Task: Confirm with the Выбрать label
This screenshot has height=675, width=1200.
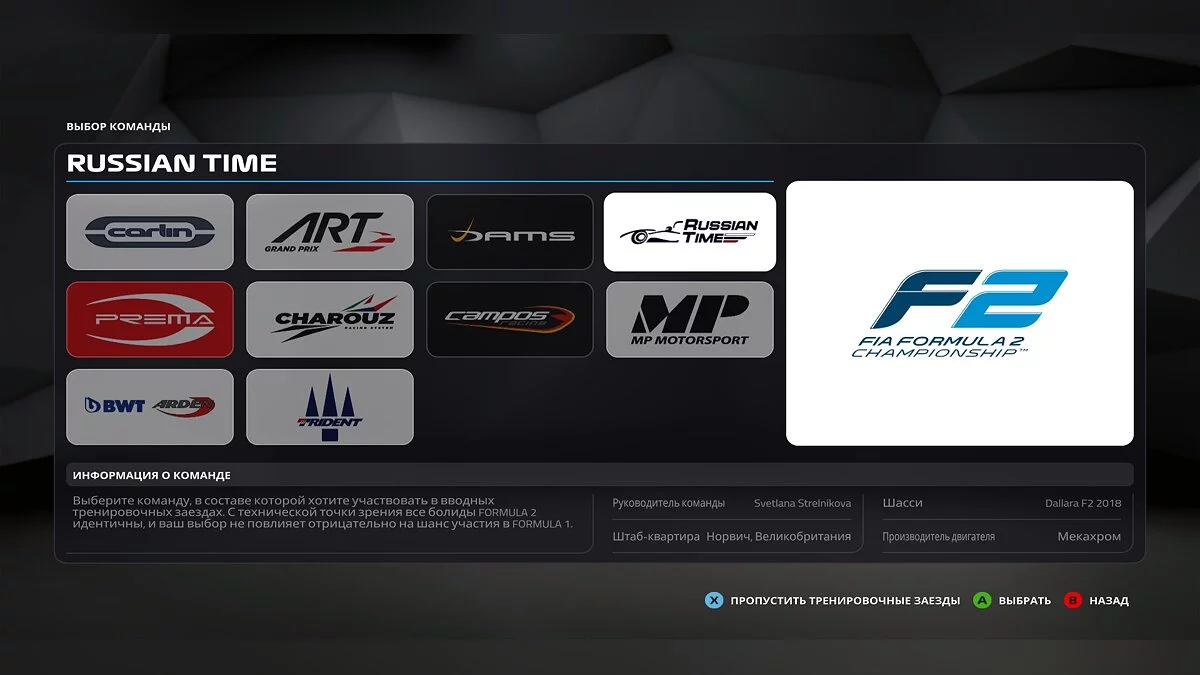Action: coord(1025,601)
